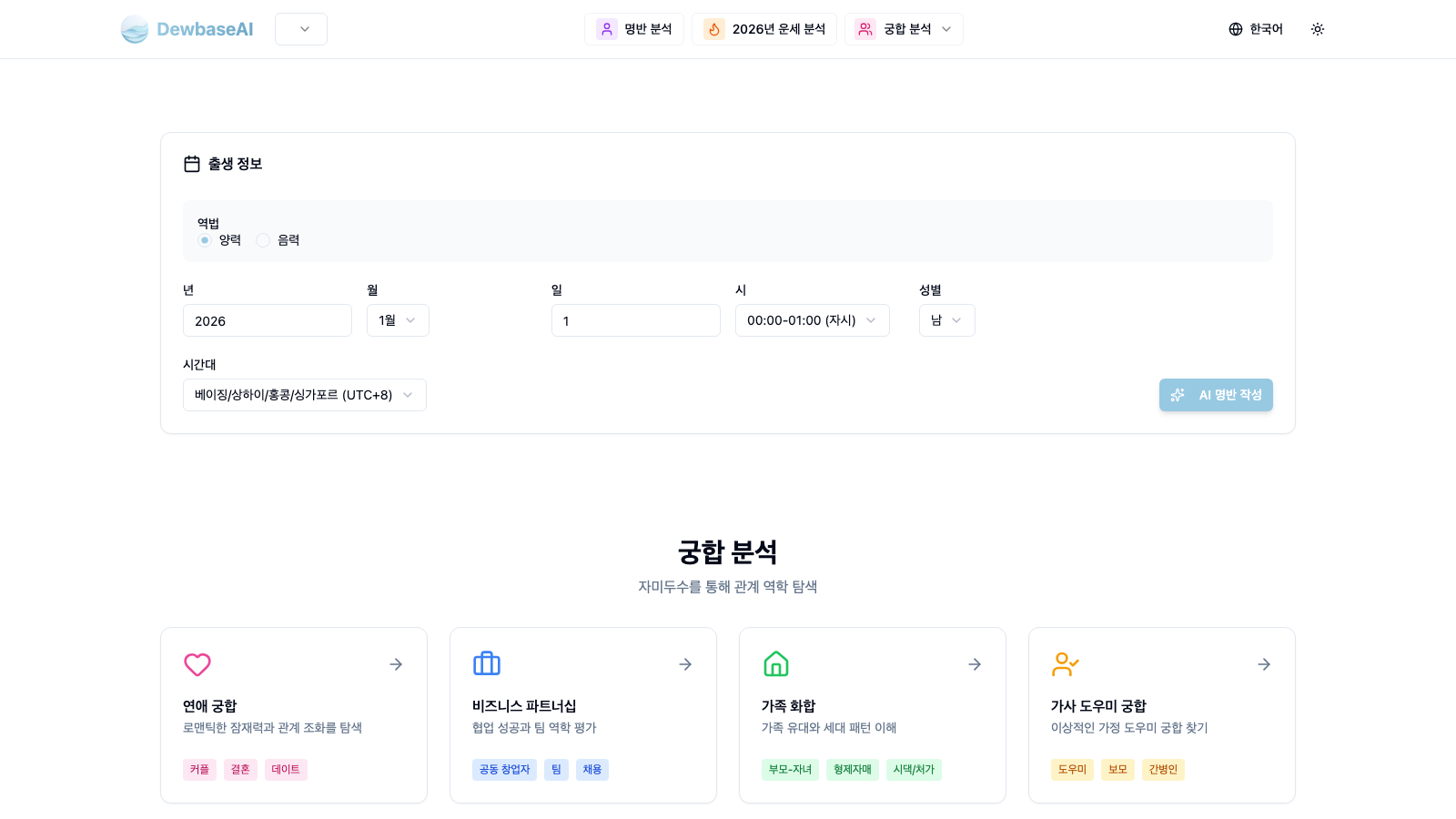Click the 결혼 tag
The width and height of the screenshot is (1456, 819).
[x=240, y=770]
